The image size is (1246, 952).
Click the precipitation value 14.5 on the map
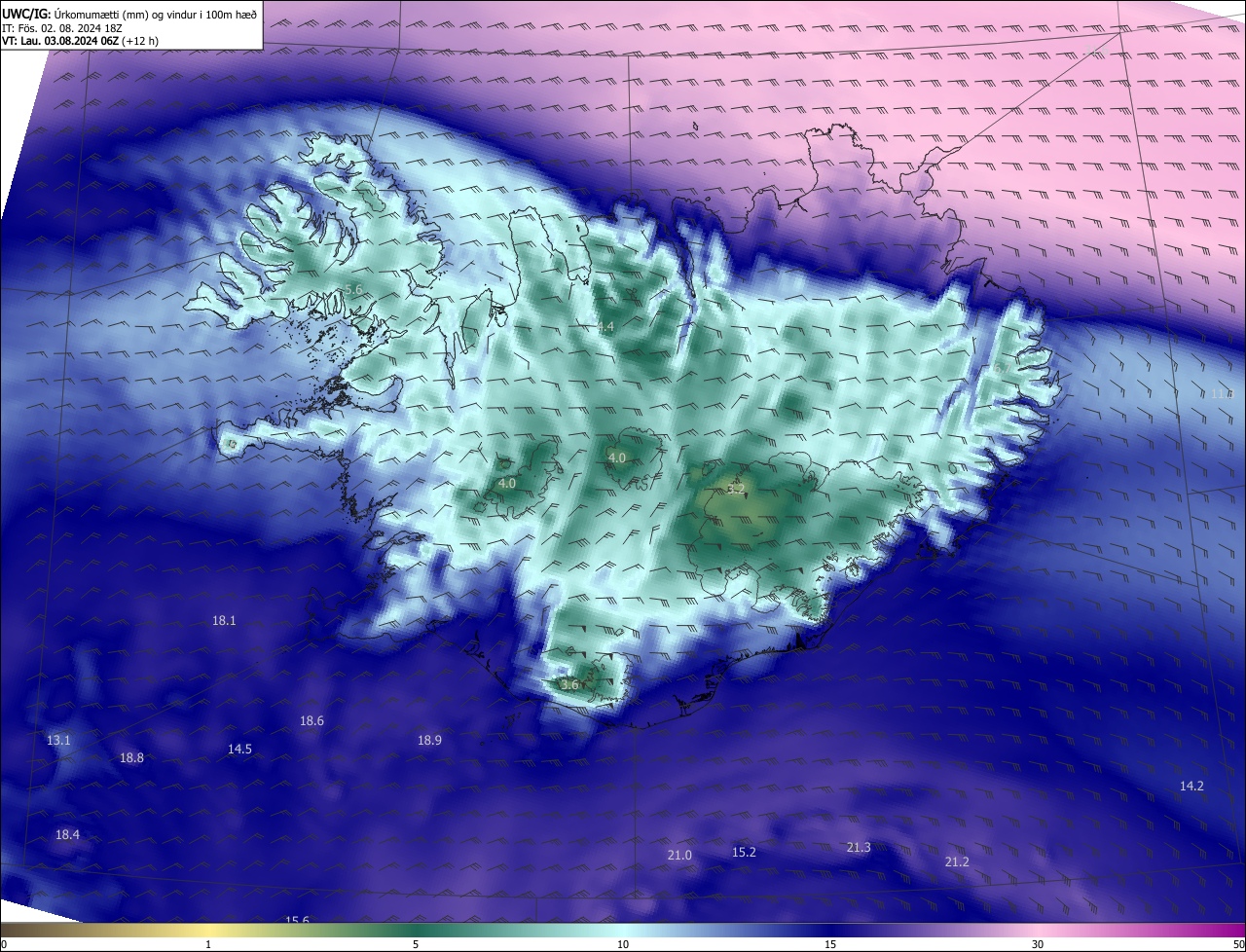point(239,749)
